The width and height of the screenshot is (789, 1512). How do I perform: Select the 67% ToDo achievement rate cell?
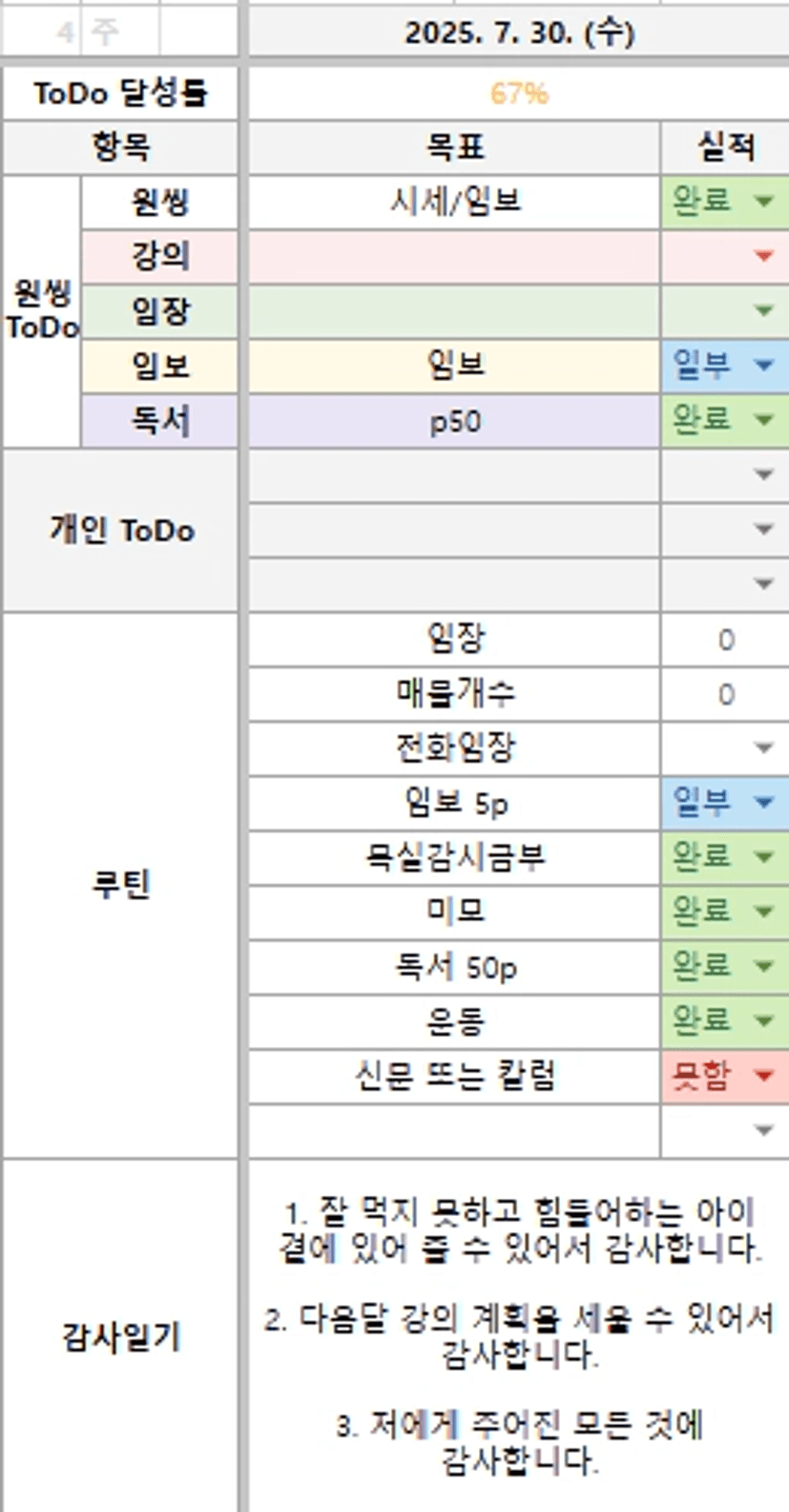[519, 94]
